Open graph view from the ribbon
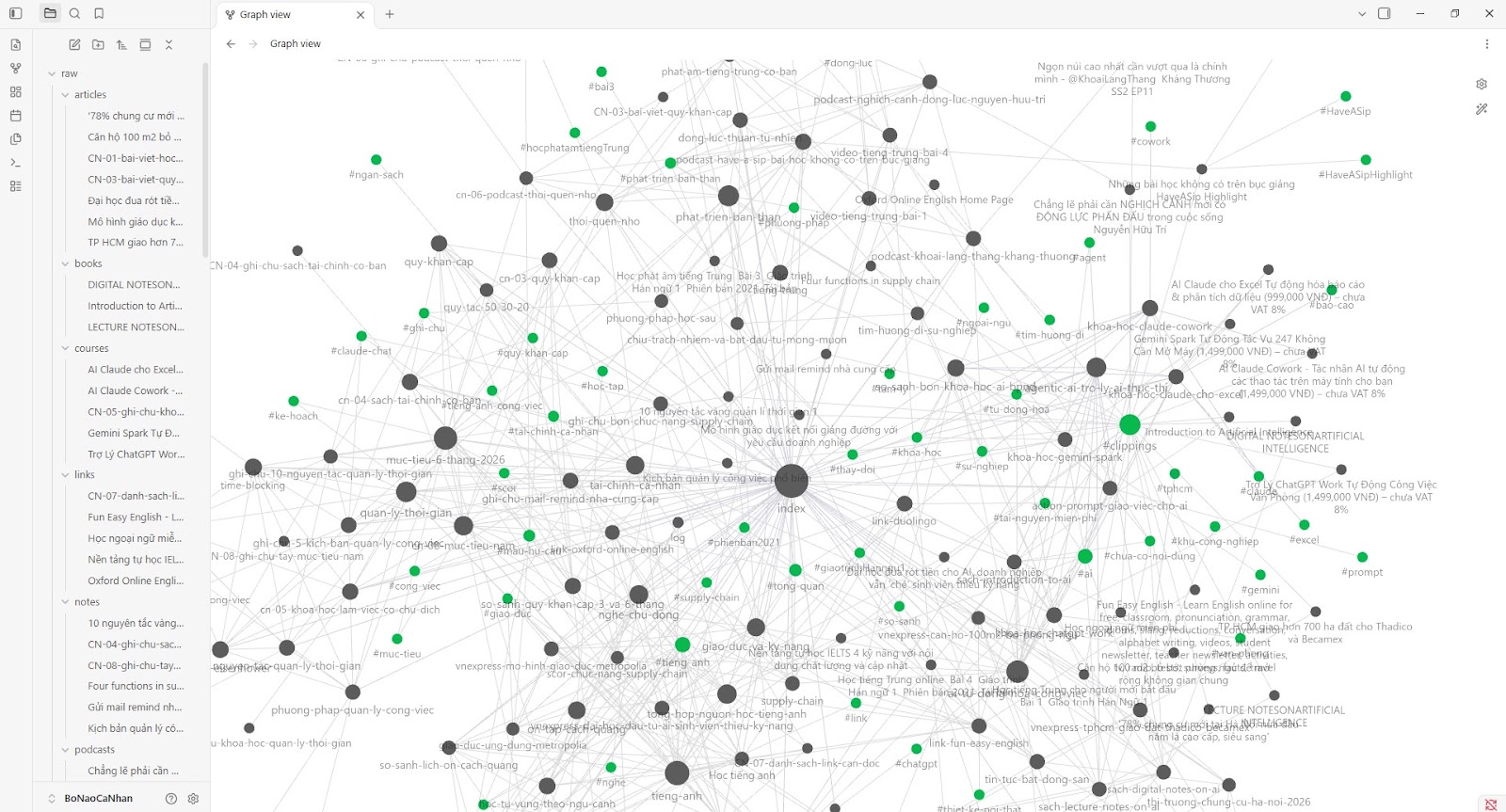Viewport: 1506px width, 812px height. click(15, 69)
